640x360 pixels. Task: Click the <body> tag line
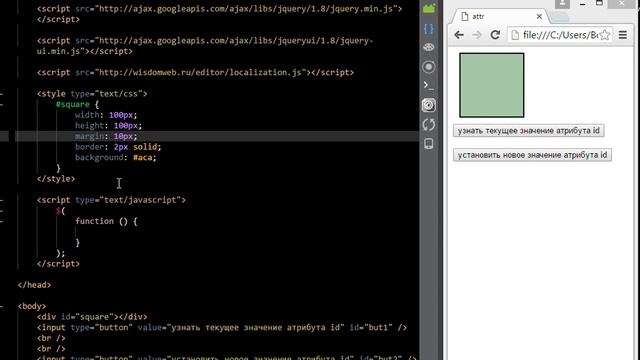tap(32, 306)
